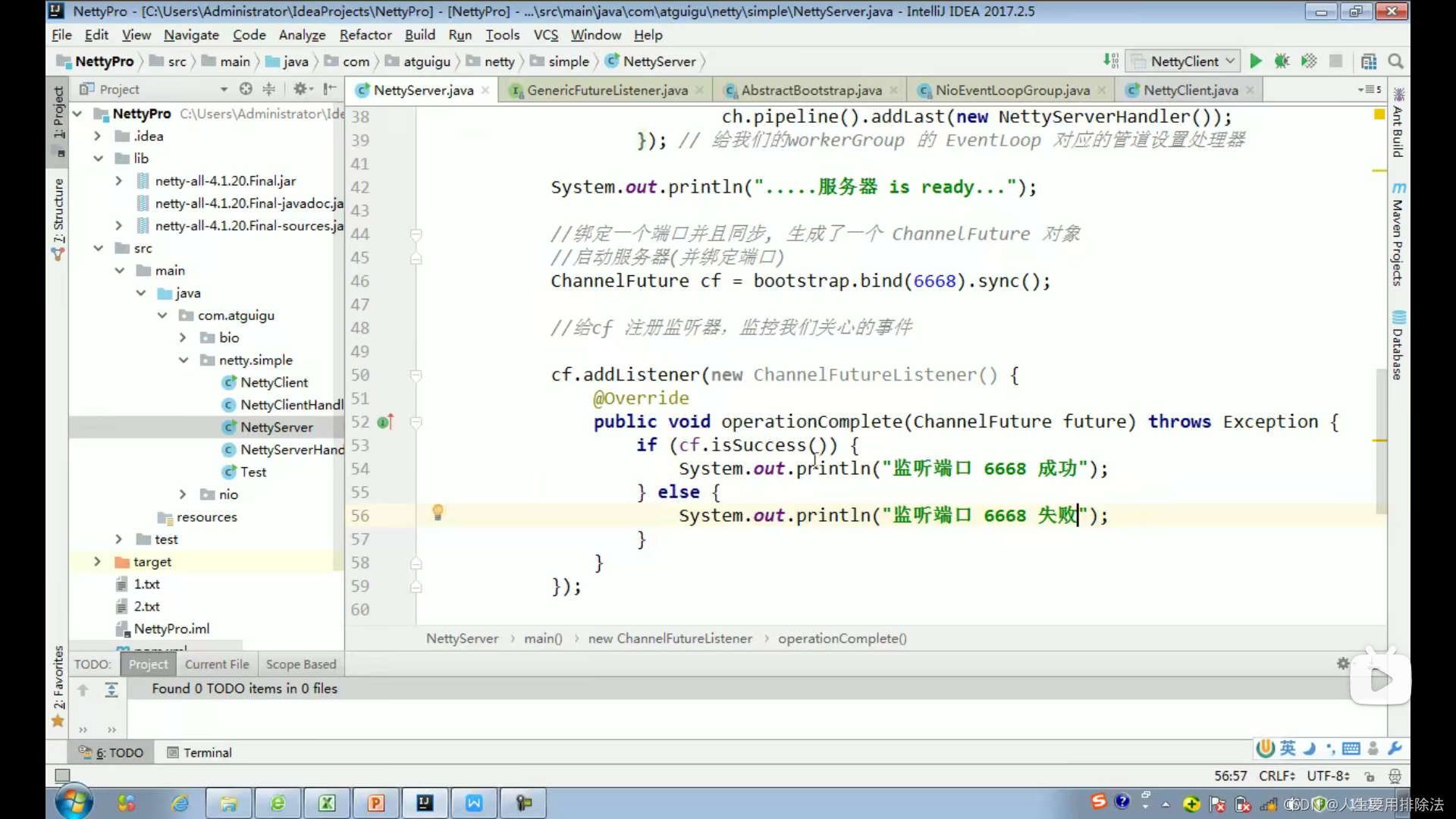This screenshot has width=1456, height=819.
Task: Open the Terminal tool window button
Action: (x=199, y=752)
